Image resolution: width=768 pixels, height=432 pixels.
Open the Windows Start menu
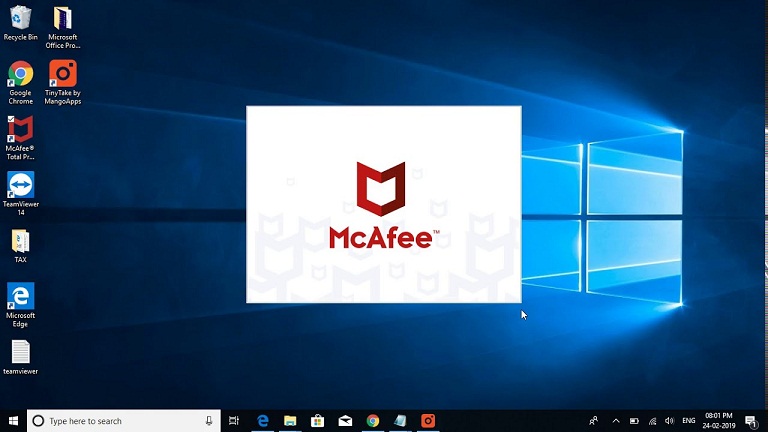[13, 421]
